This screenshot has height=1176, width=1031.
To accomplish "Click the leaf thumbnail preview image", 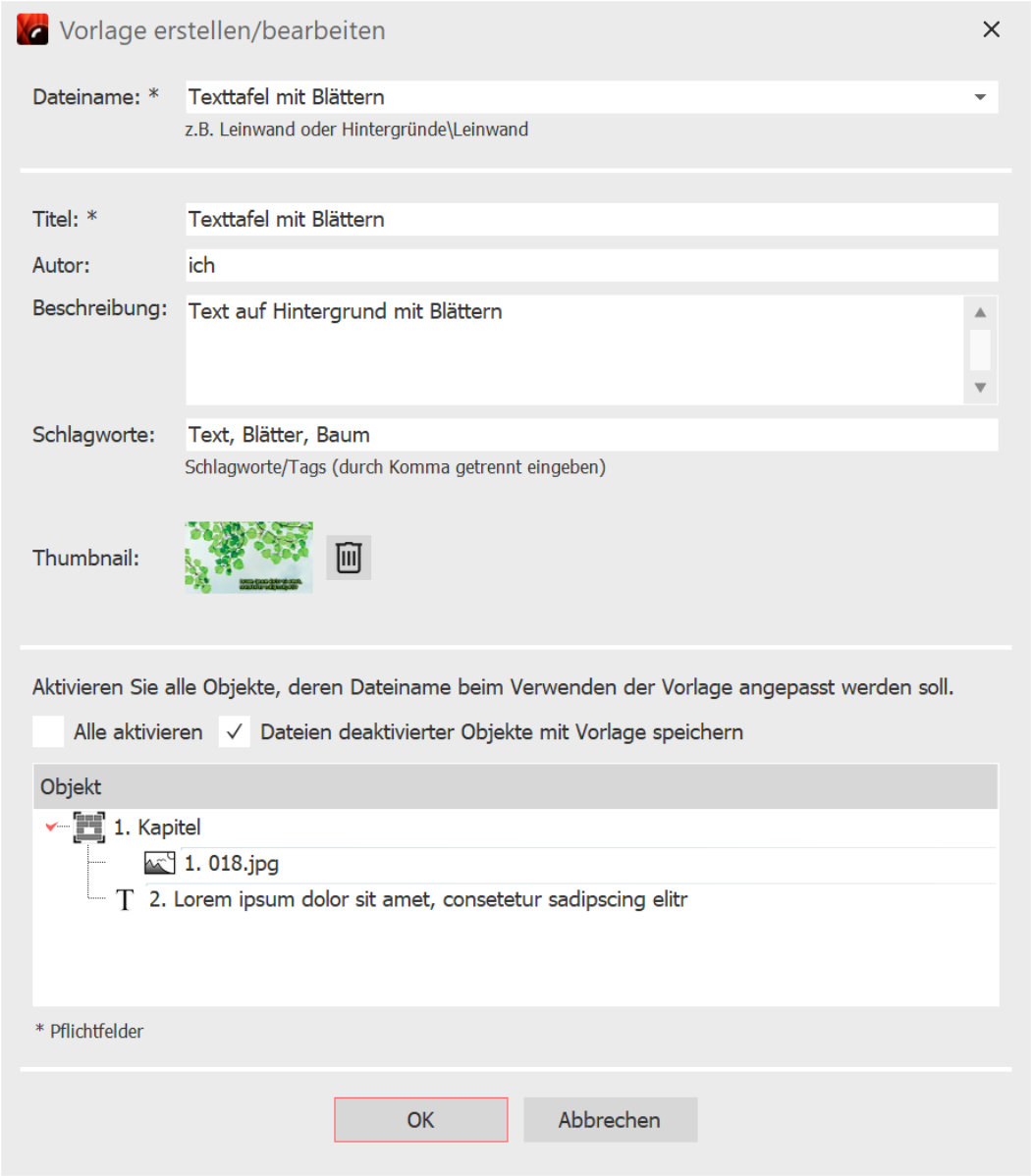I will (248, 558).
